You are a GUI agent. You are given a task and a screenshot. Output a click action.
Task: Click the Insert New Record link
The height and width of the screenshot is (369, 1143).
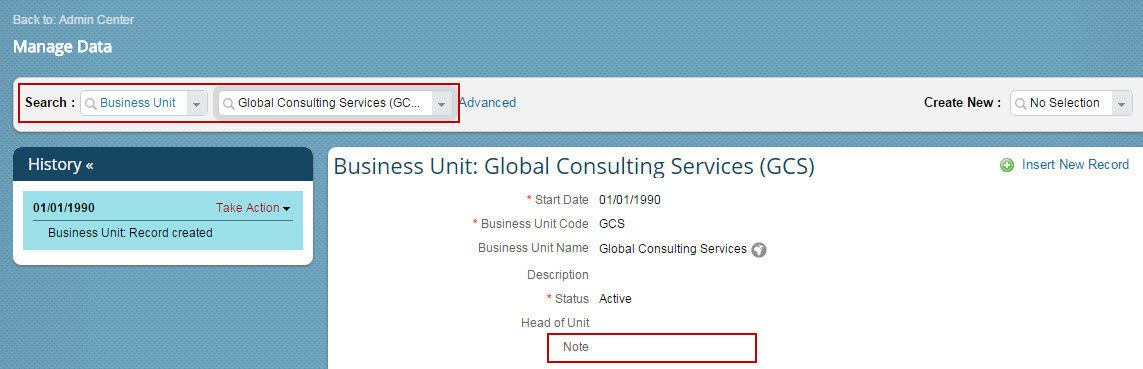click(1075, 165)
